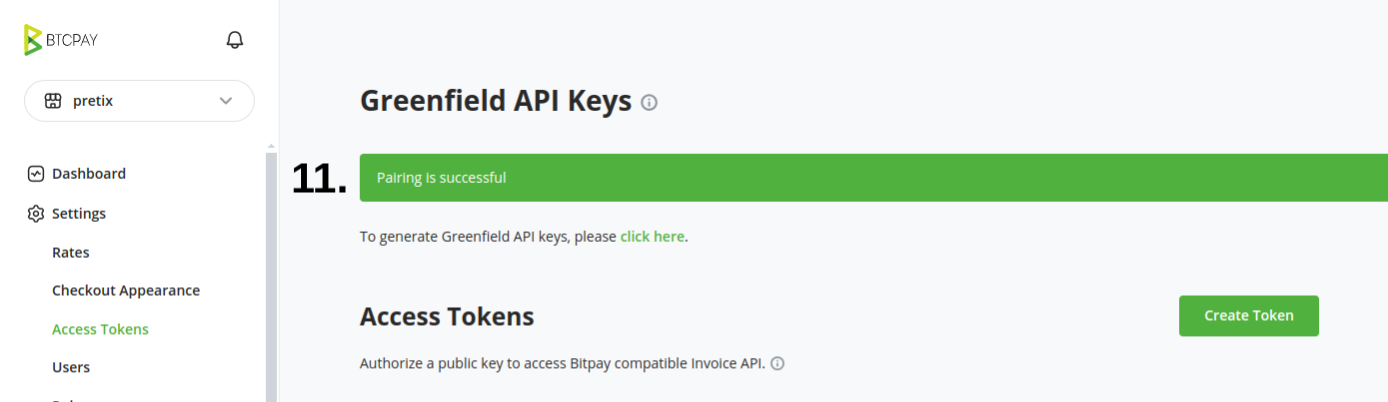
Task: Open the Settings section label
Action: [x=79, y=214]
